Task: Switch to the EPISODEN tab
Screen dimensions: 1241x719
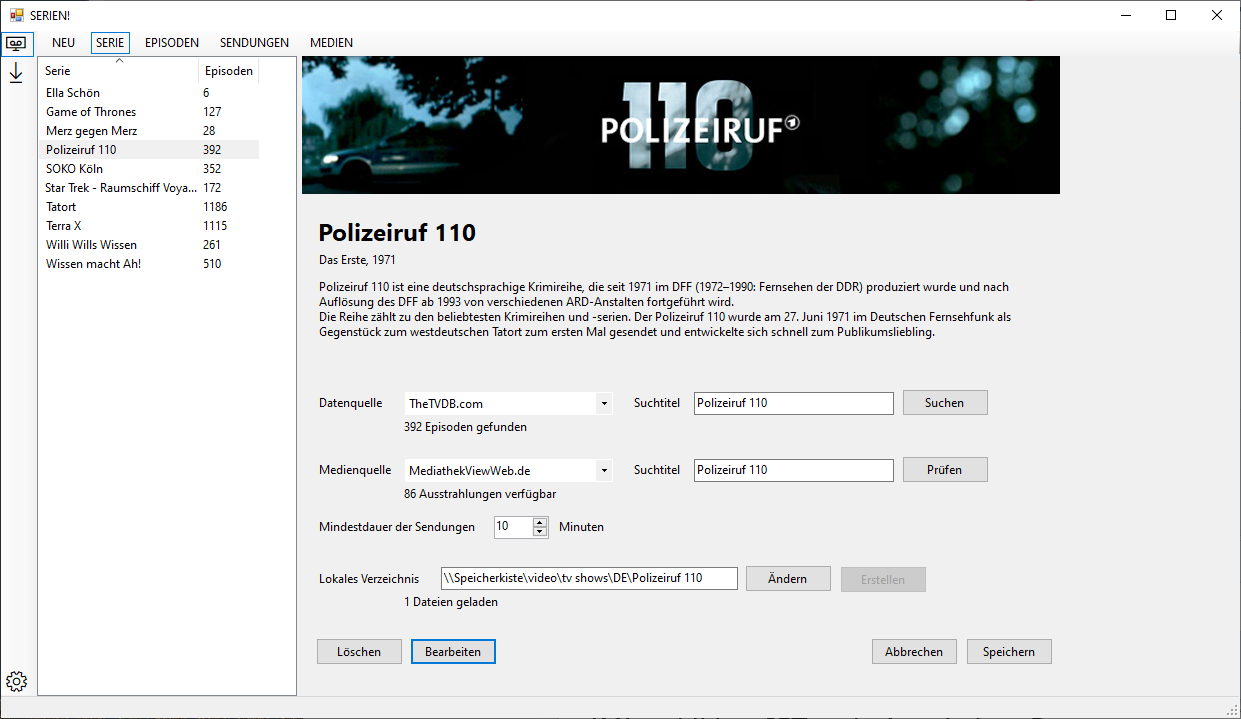Action: coord(172,43)
